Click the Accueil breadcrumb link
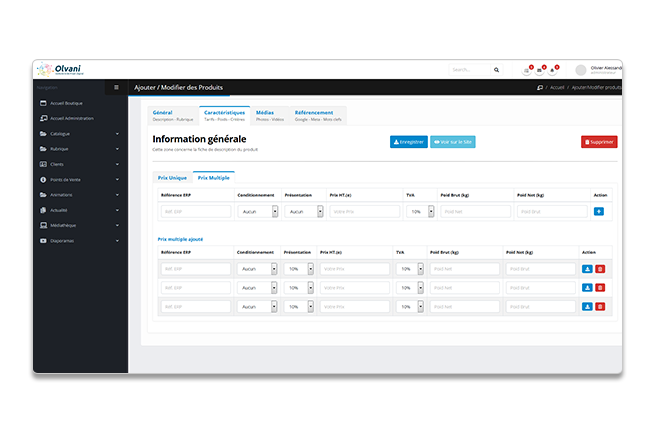This screenshot has width=658, height=434. 557,87
